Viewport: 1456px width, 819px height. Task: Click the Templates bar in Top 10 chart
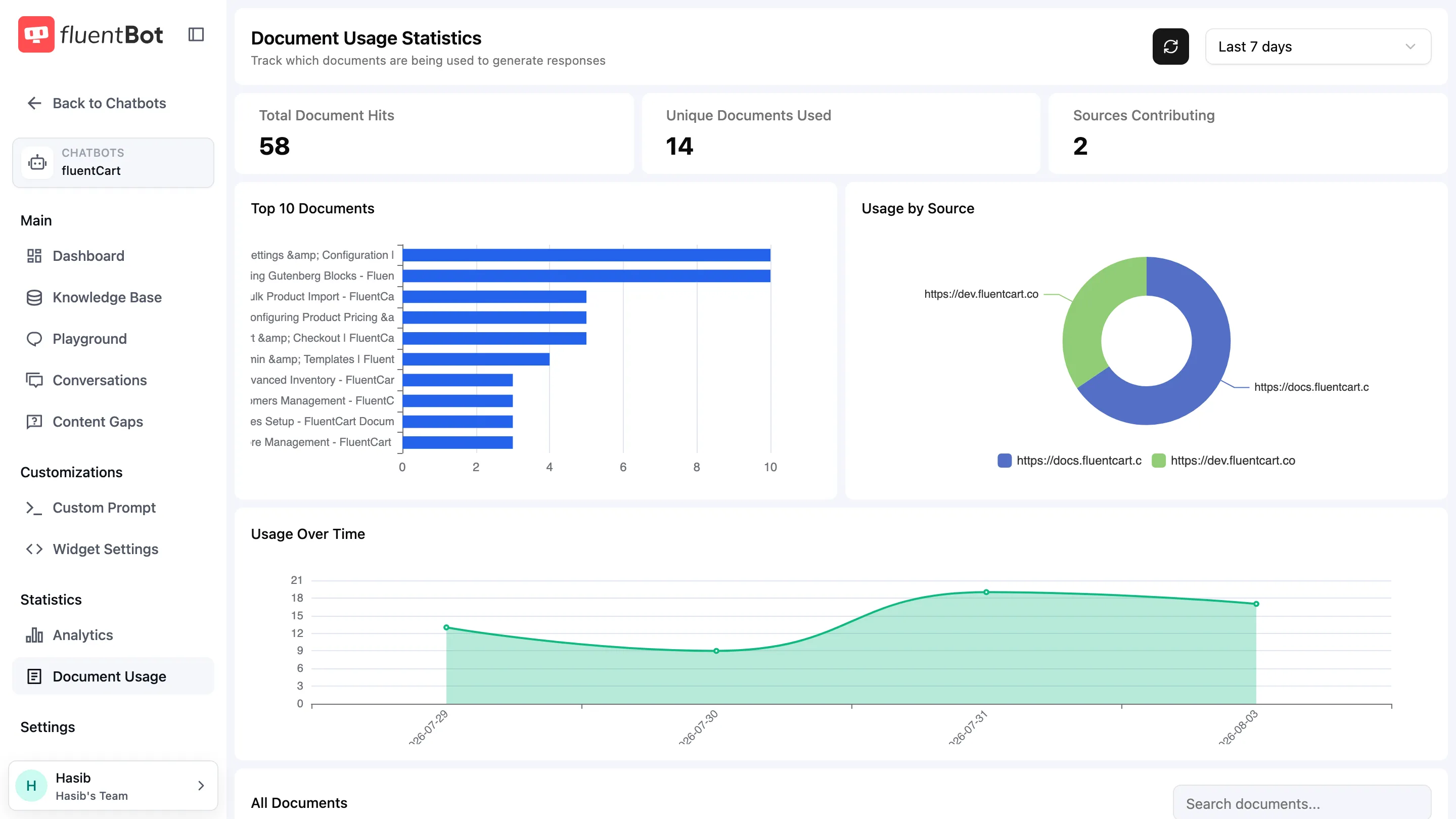tap(476, 359)
